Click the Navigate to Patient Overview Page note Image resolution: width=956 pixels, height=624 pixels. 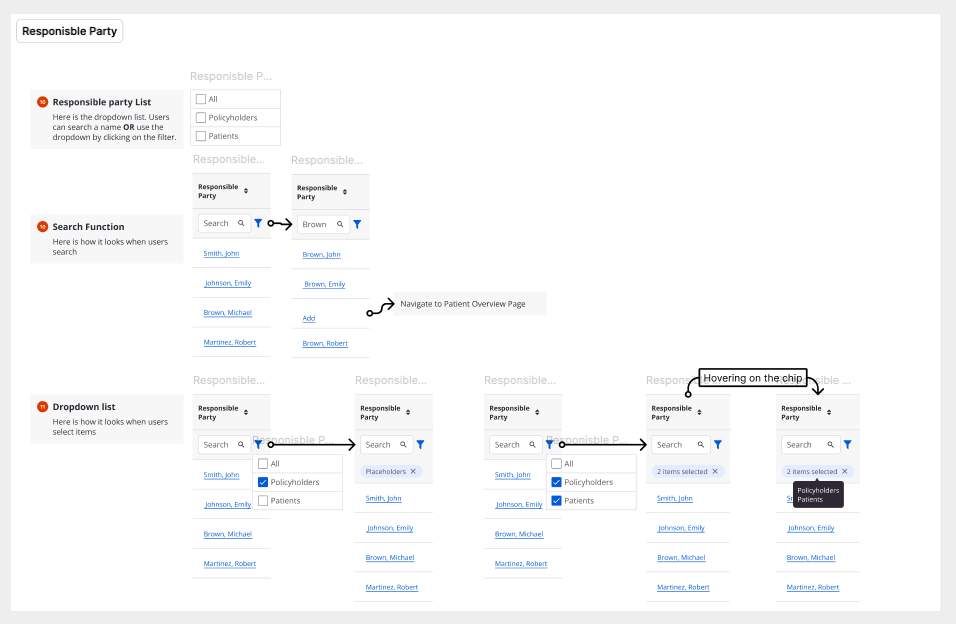click(462, 304)
